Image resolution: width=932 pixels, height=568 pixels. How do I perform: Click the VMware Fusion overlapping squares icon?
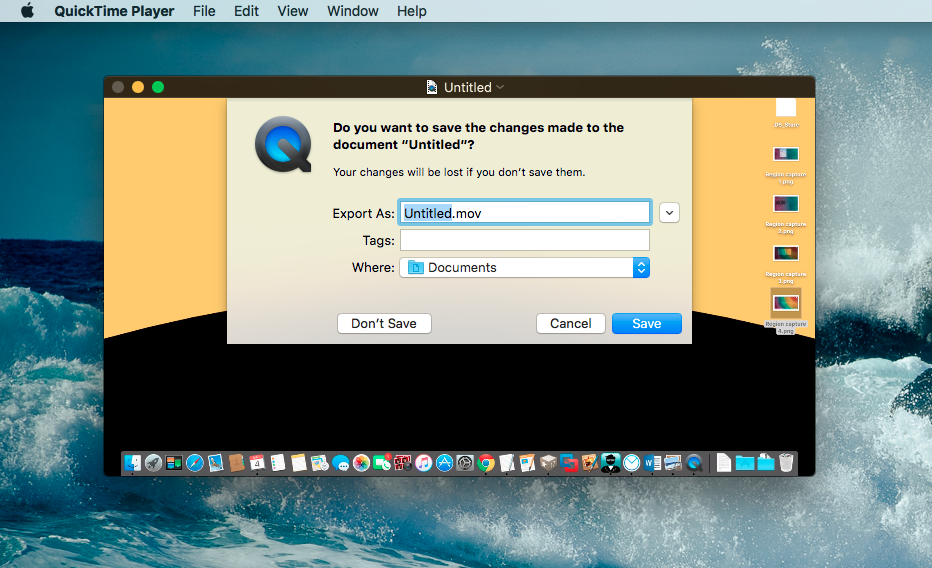pos(569,463)
